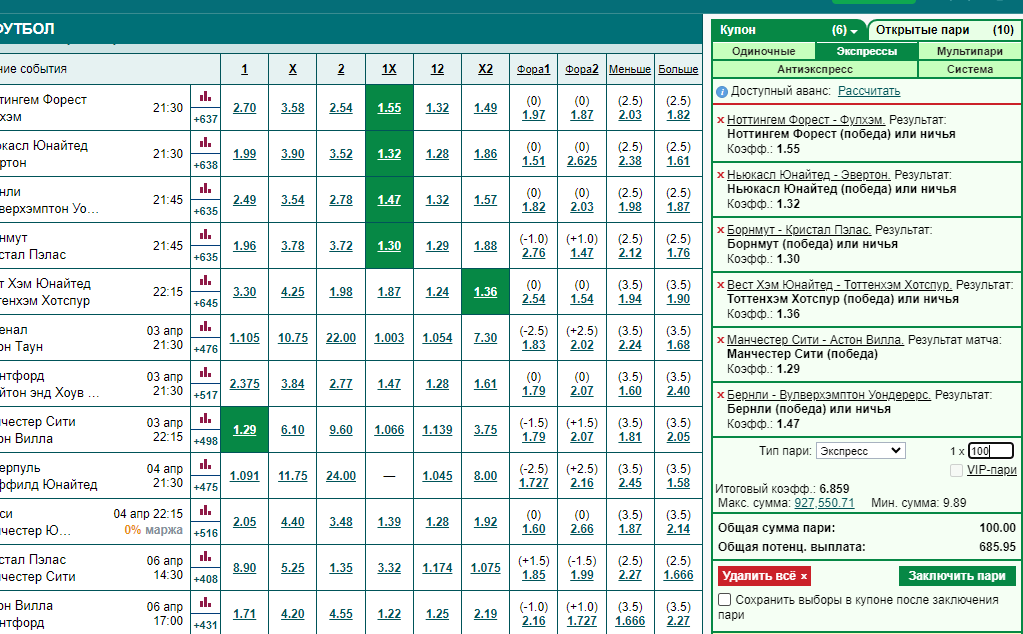Viewport: 1023px width, 634px height.
Task: Expand +637 more markets for Nottingham Forest
Action: [x=206, y=119]
